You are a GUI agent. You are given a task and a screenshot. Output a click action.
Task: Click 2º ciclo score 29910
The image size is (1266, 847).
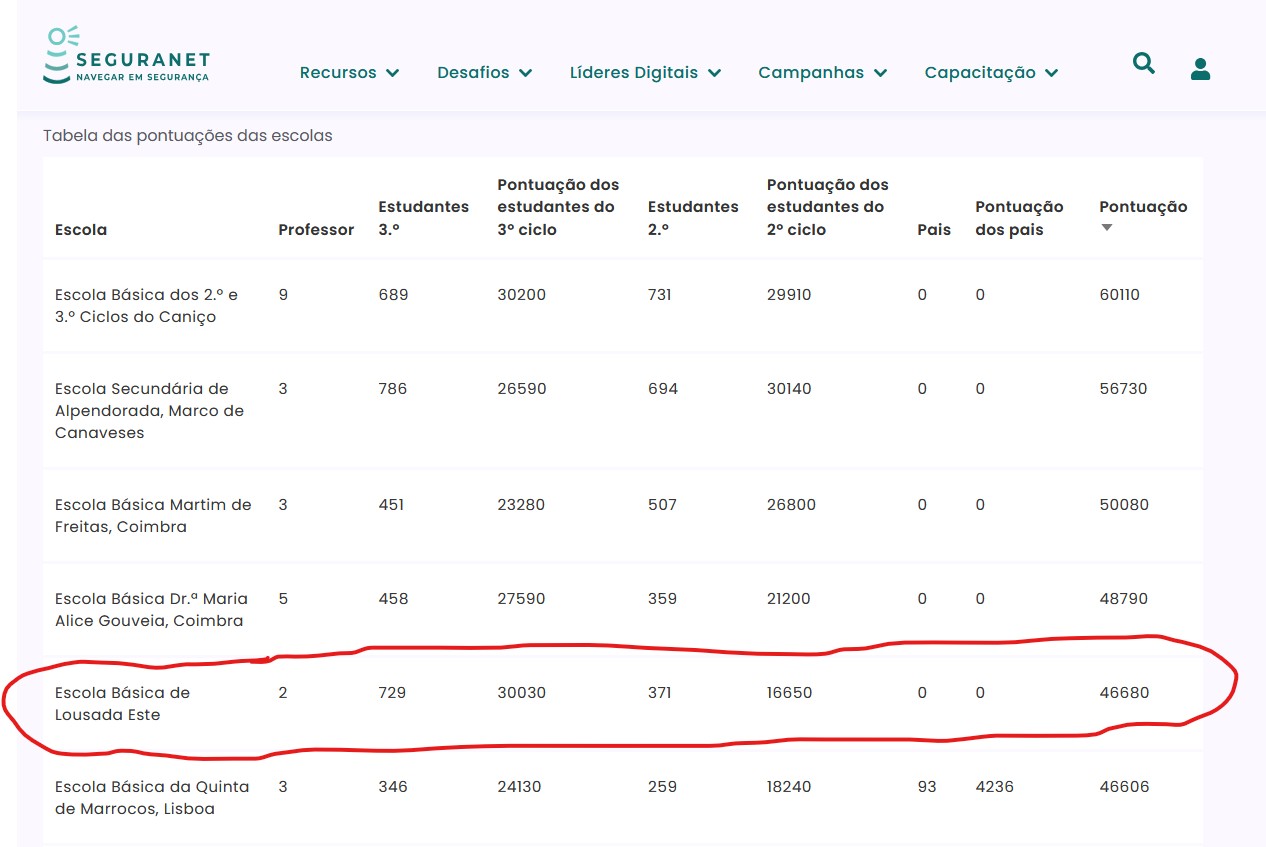789,295
